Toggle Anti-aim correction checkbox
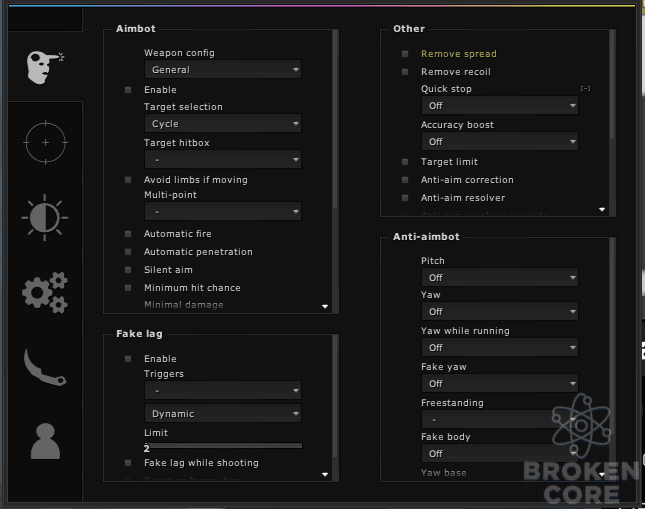Screen dimensions: 645x509 pyautogui.click(x=405, y=180)
